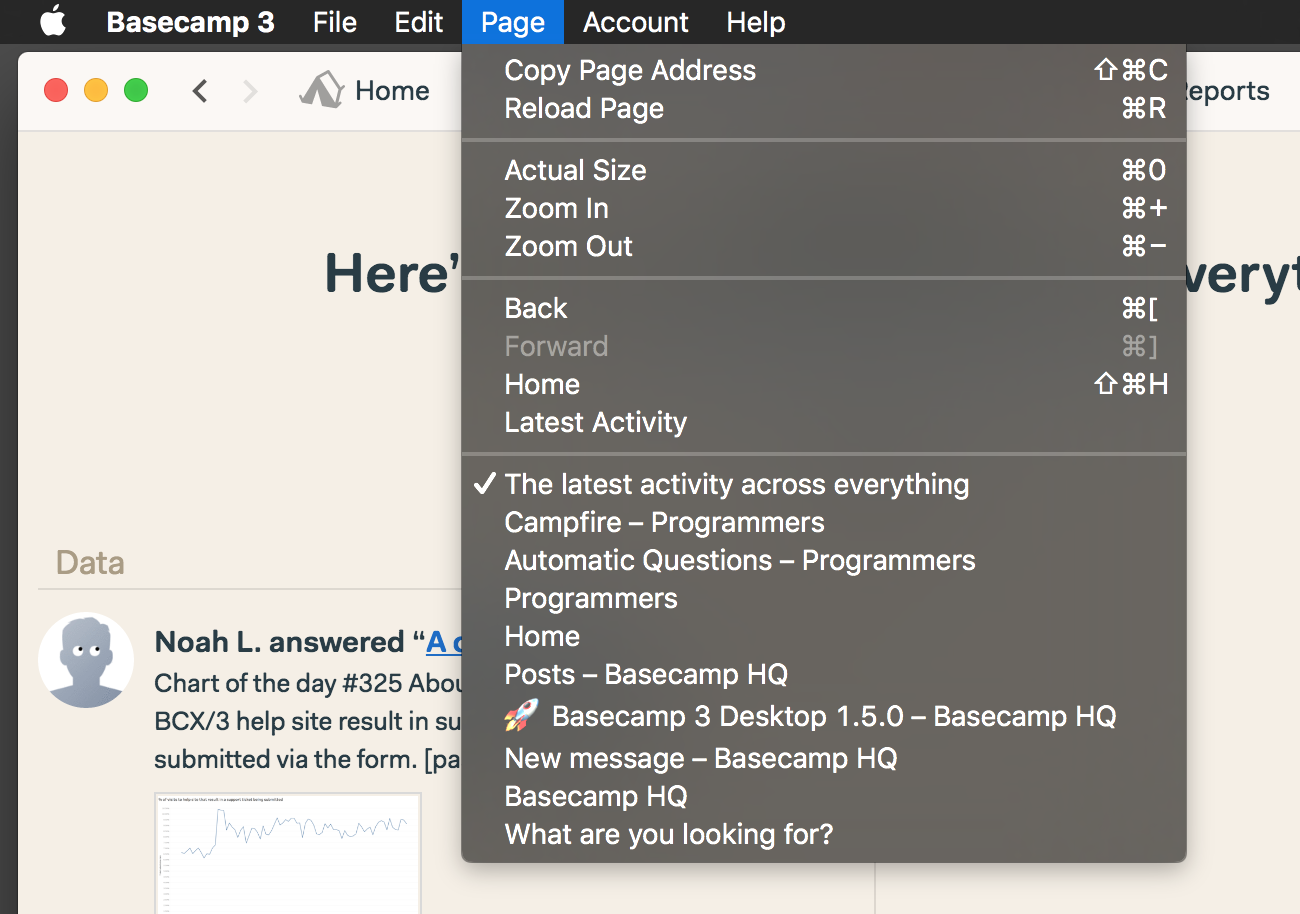Select Actual Size menu item
Viewport: 1300px width, 914px height.
pos(824,170)
